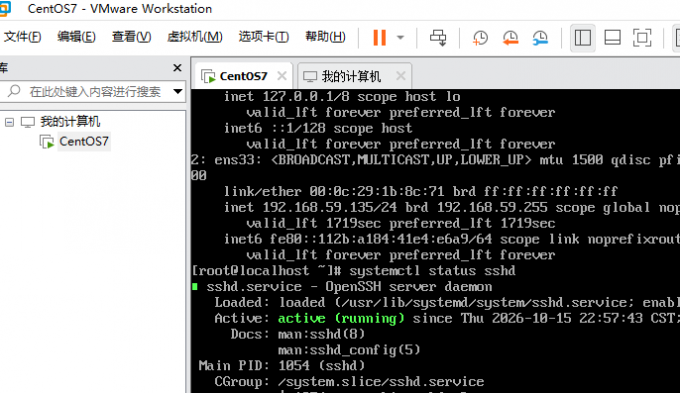Viewport: 680px width, 393px height.
Task: Close the CentOS7 tab
Action: click(282, 76)
